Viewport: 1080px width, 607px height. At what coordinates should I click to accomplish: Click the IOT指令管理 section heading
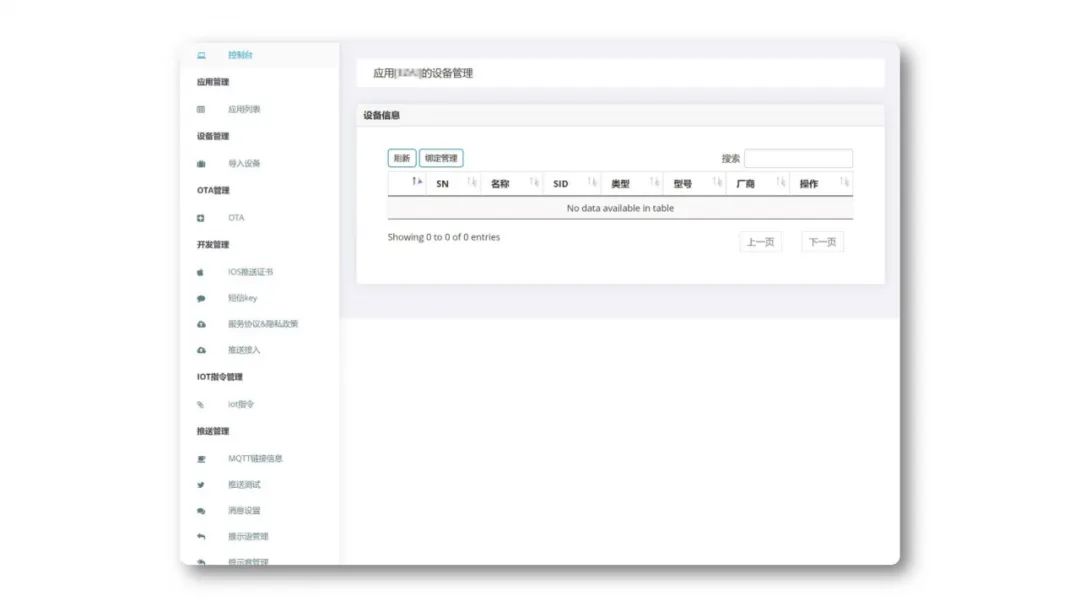[220, 378]
